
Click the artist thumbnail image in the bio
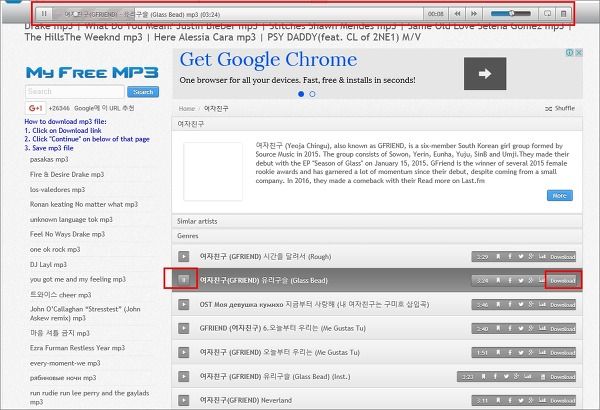213,172
